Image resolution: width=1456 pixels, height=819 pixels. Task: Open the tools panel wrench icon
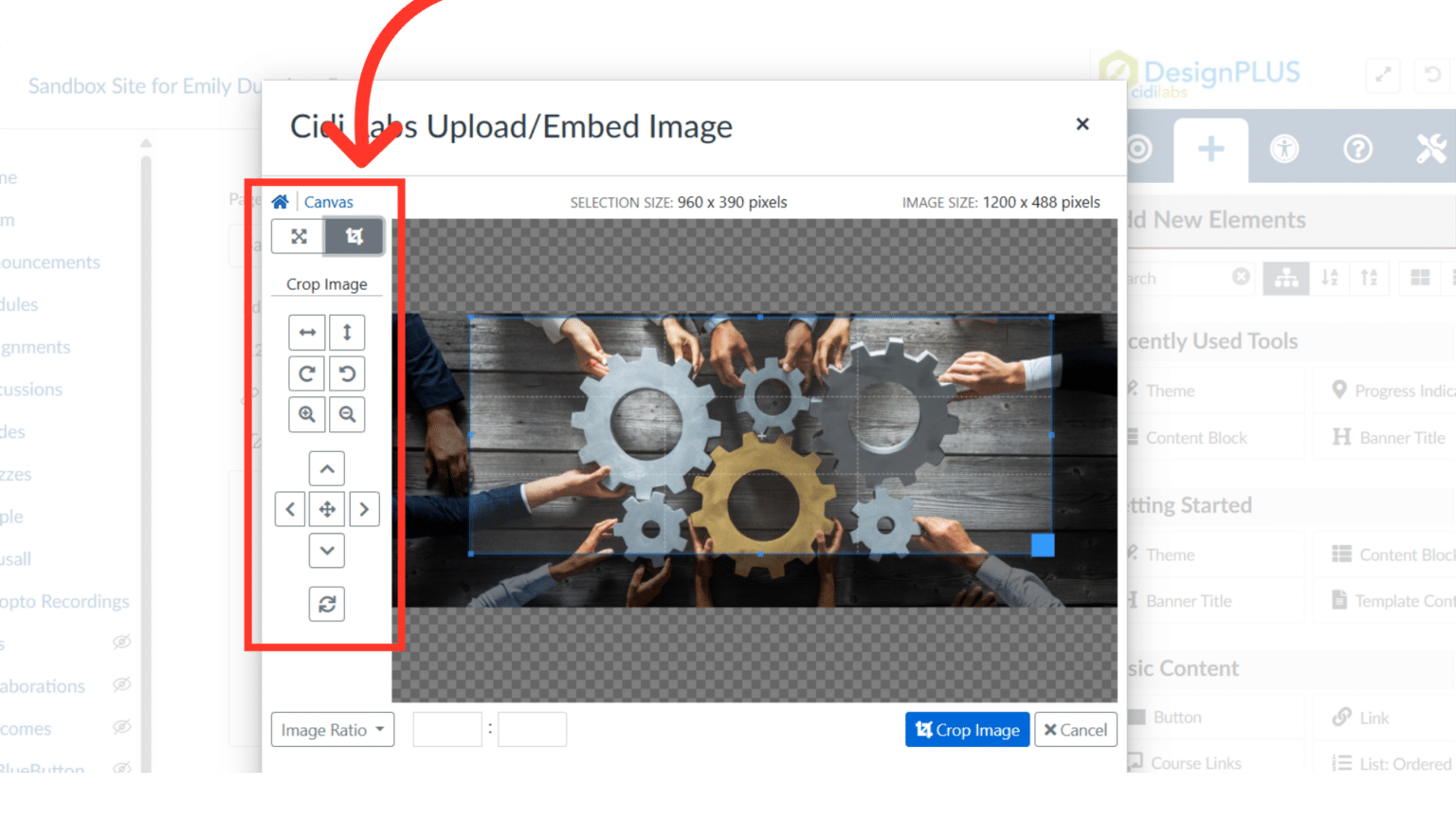1431,149
